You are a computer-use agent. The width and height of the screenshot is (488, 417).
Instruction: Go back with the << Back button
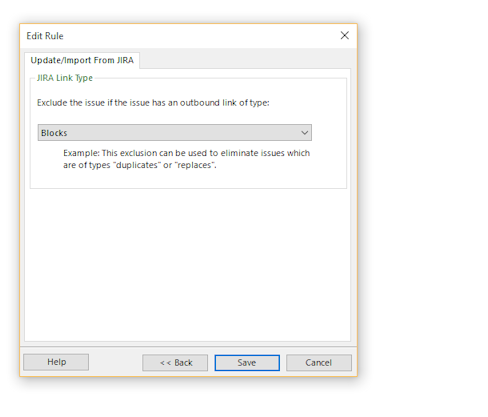(175, 362)
